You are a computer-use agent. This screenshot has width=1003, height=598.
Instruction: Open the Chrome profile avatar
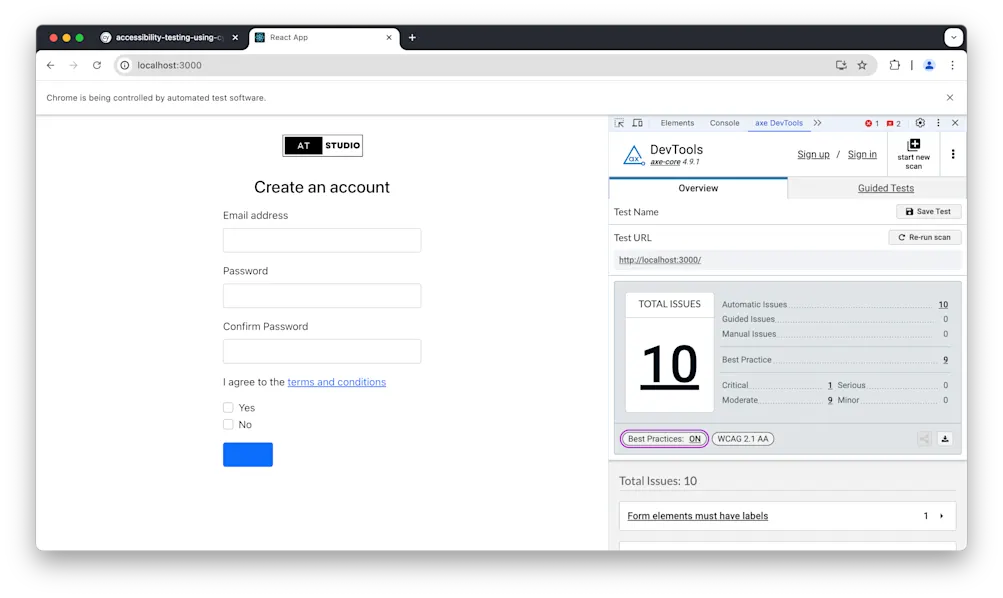pyautogui.click(x=929, y=65)
